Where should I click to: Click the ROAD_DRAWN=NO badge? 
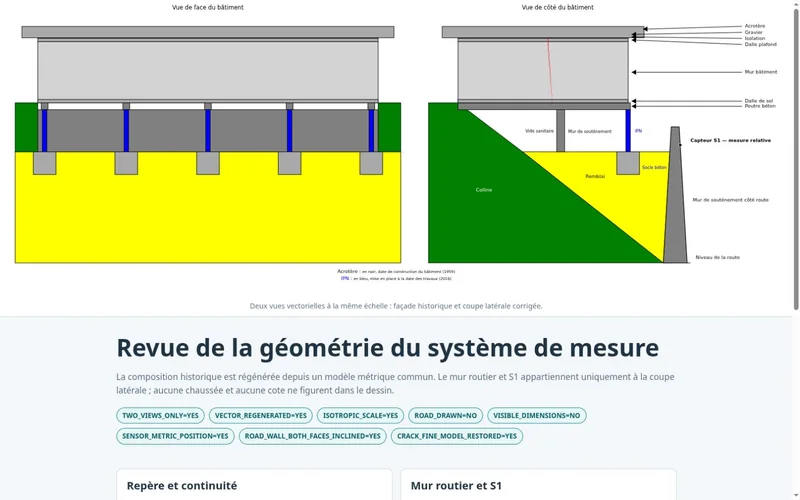pyautogui.click(x=445, y=415)
